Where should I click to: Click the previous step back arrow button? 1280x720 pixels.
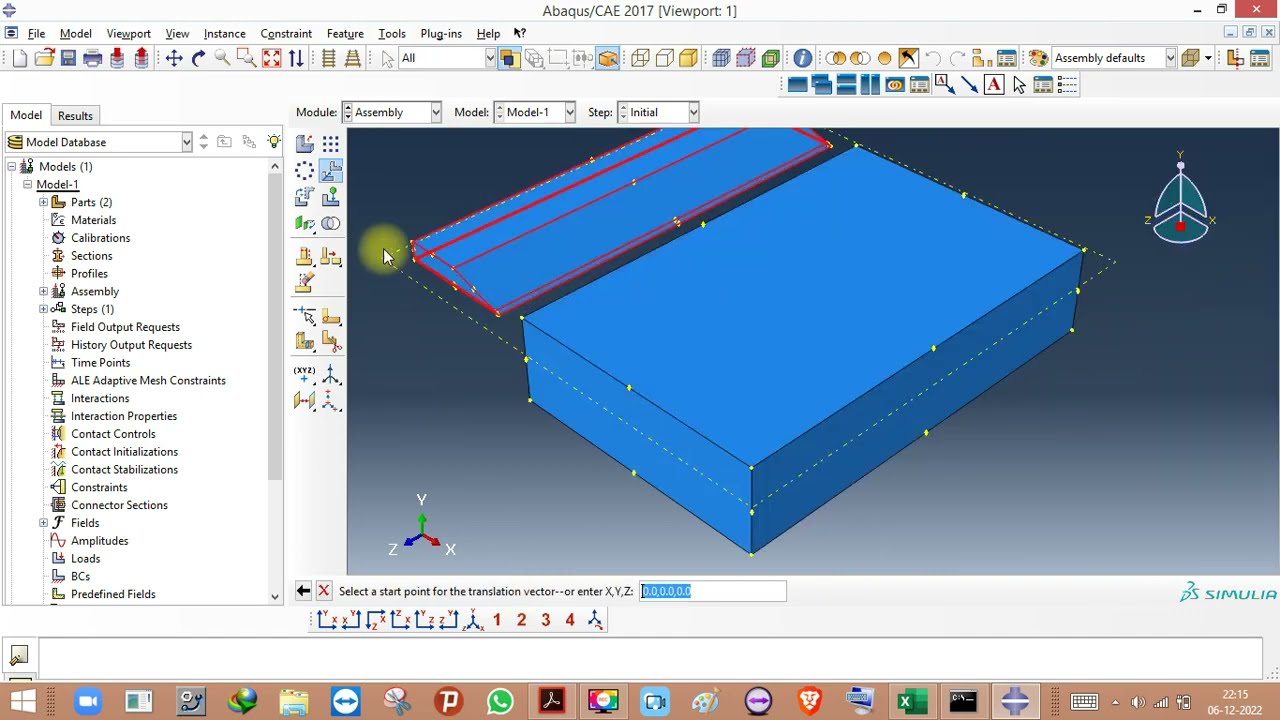pyautogui.click(x=303, y=591)
